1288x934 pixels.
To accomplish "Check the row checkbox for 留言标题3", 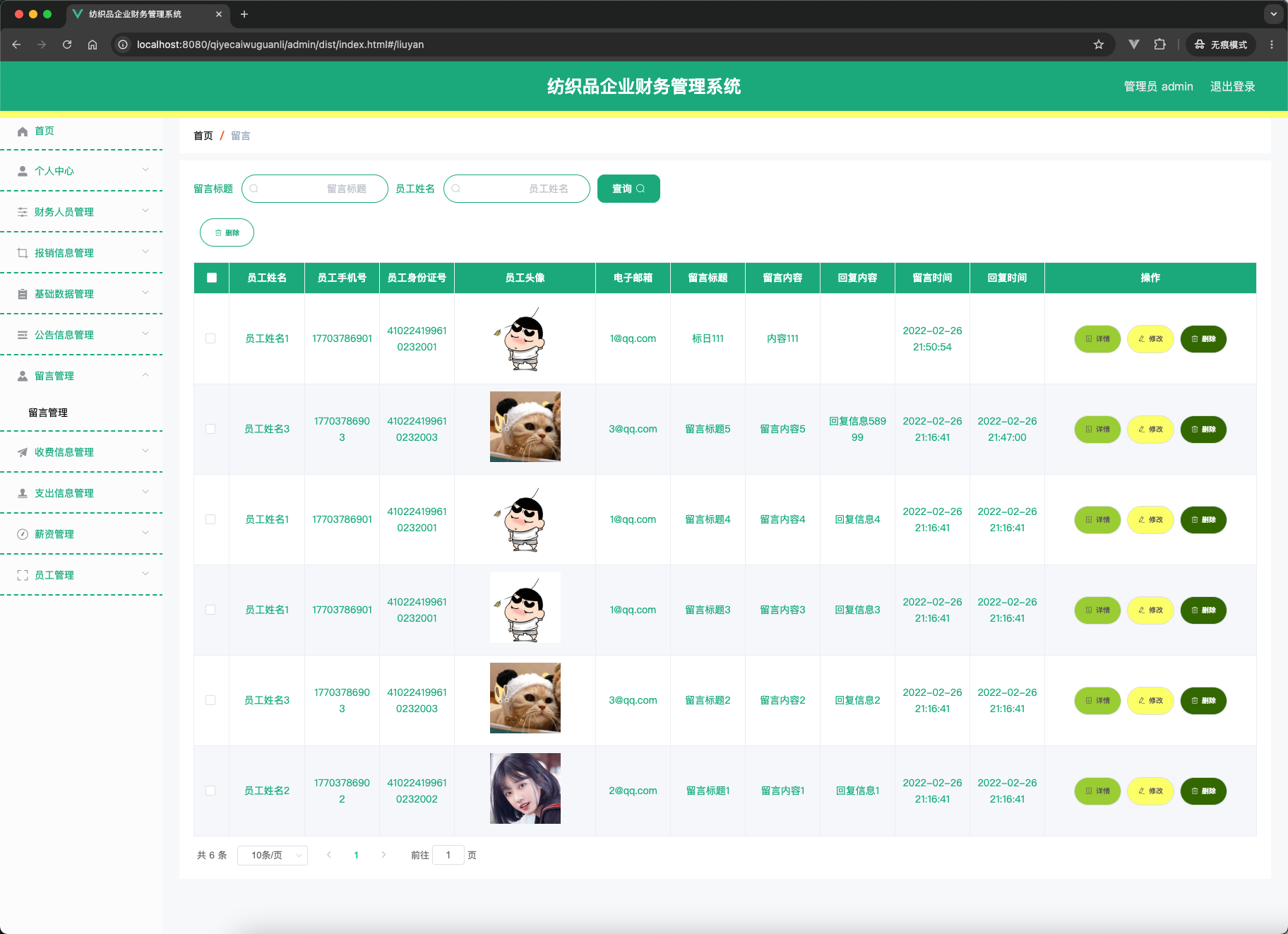I will tap(210, 610).
